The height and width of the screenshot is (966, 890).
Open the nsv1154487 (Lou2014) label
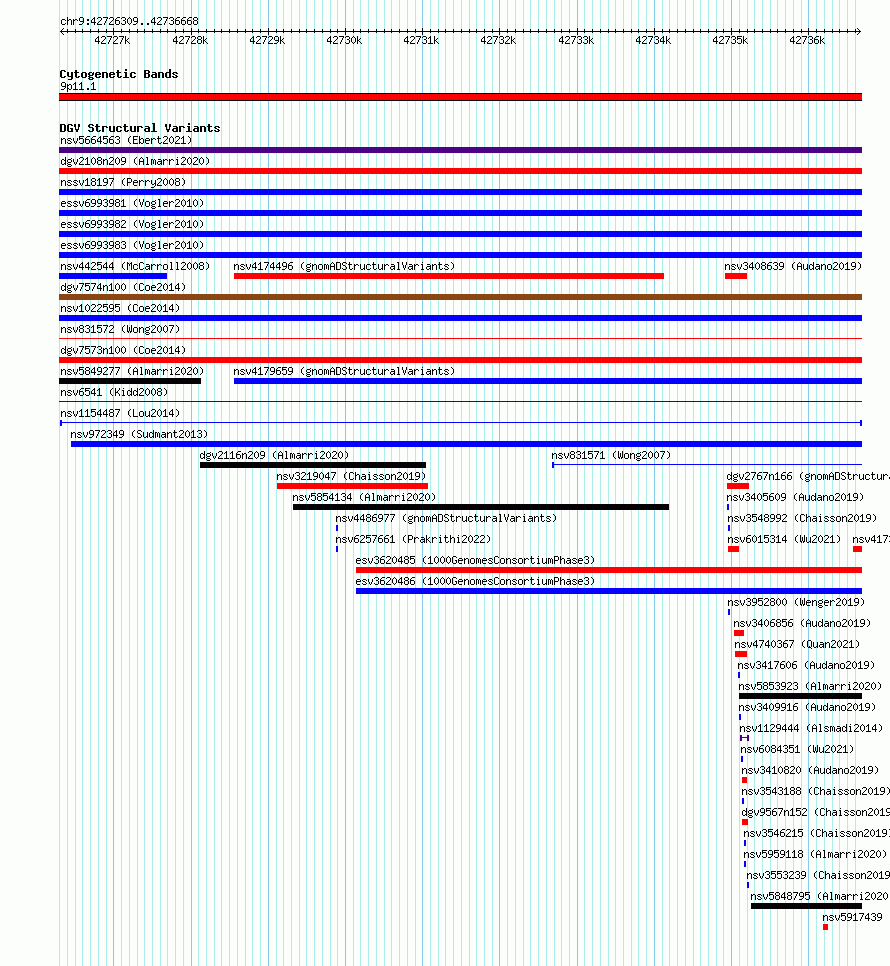pyautogui.click(x=119, y=413)
